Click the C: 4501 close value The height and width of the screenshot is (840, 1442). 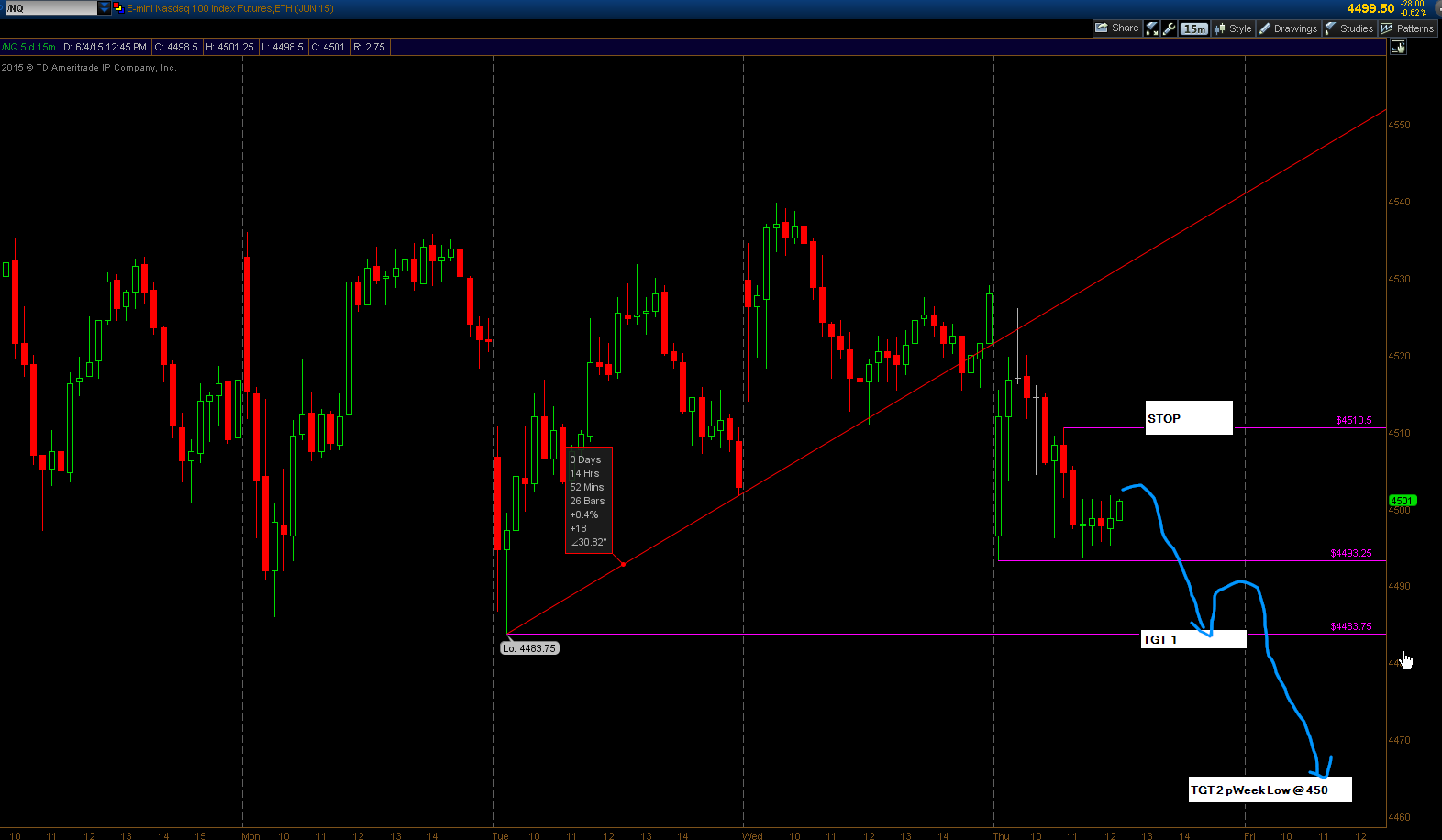pos(327,47)
